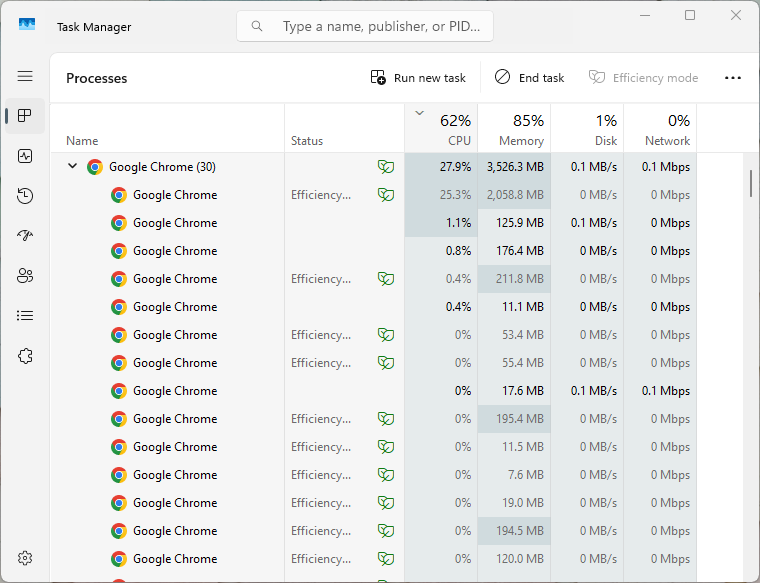Click the 27.9% CPU cell
760x583 pixels.
[x=441, y=167]
